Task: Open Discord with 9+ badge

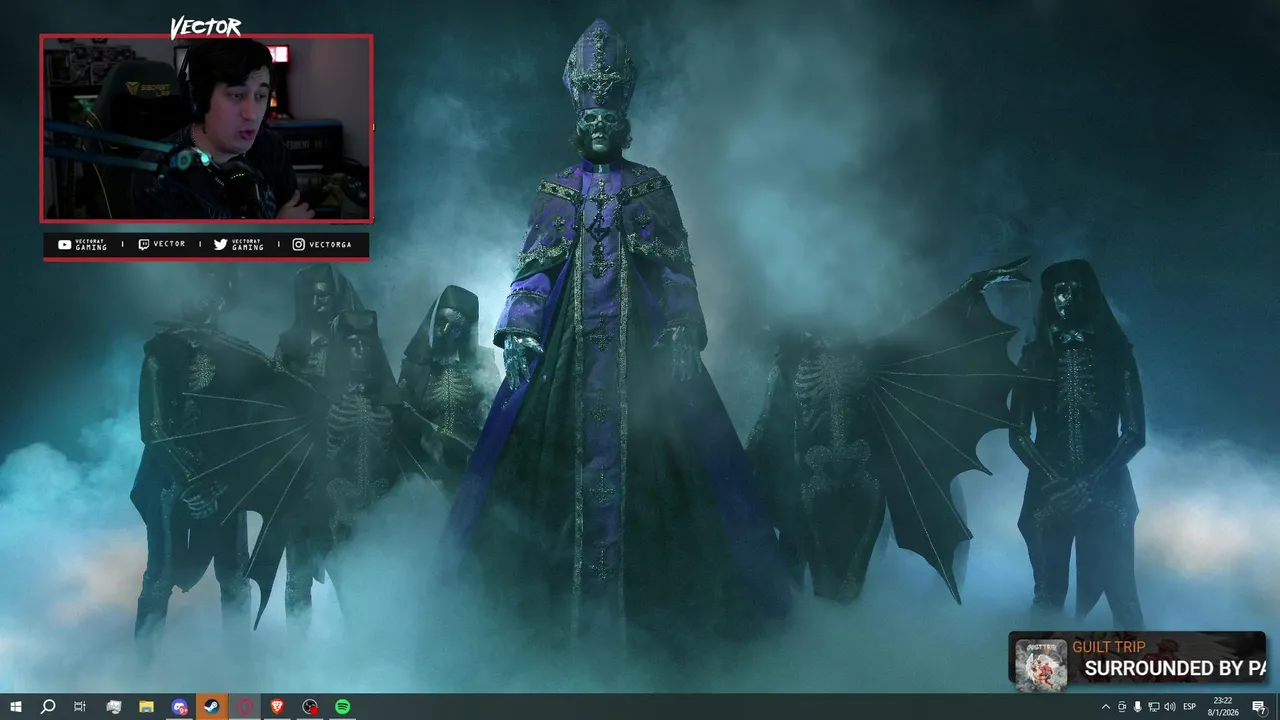Action: [179, 707]
